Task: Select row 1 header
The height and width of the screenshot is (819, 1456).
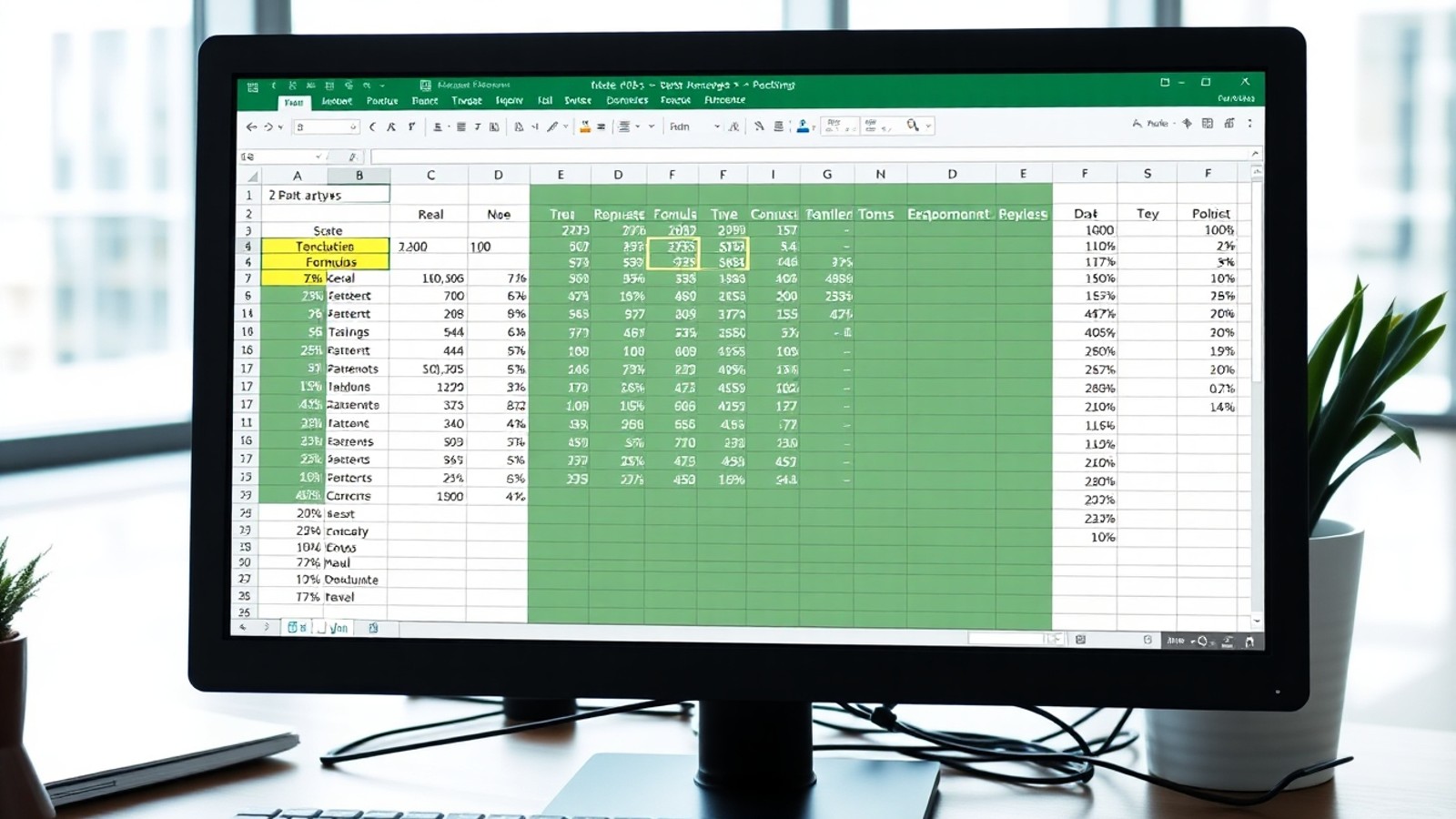Action: [x=248, y=195]
